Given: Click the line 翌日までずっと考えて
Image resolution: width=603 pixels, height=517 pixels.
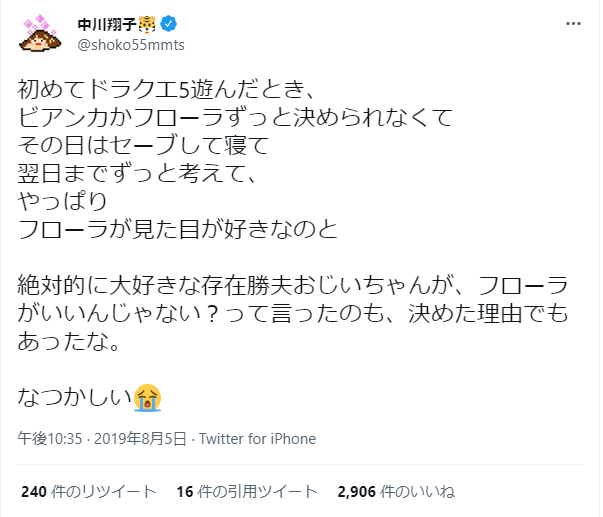Looking at the screenshot, I should pyautogui.click(x=137, y=173).
